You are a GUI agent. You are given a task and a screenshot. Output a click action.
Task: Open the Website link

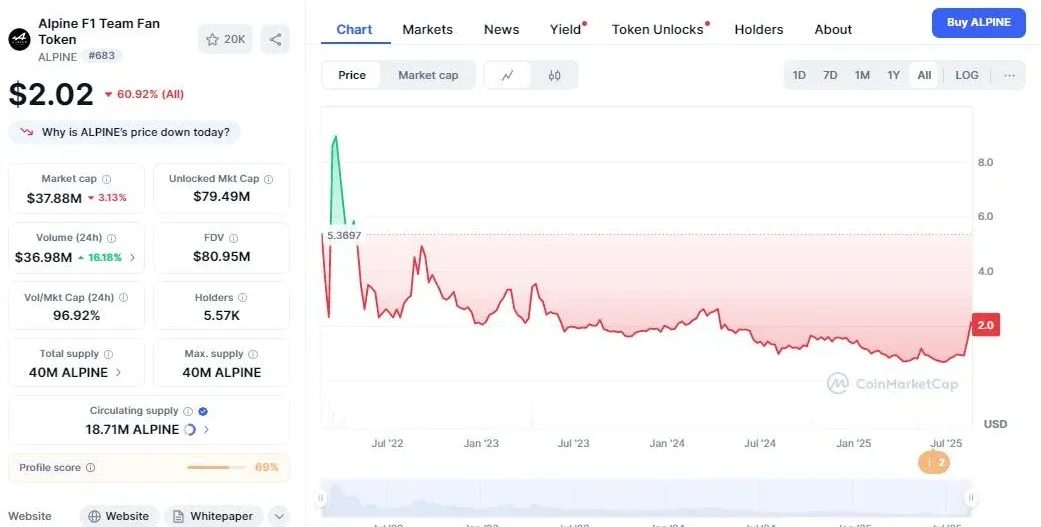click(120, 516)
